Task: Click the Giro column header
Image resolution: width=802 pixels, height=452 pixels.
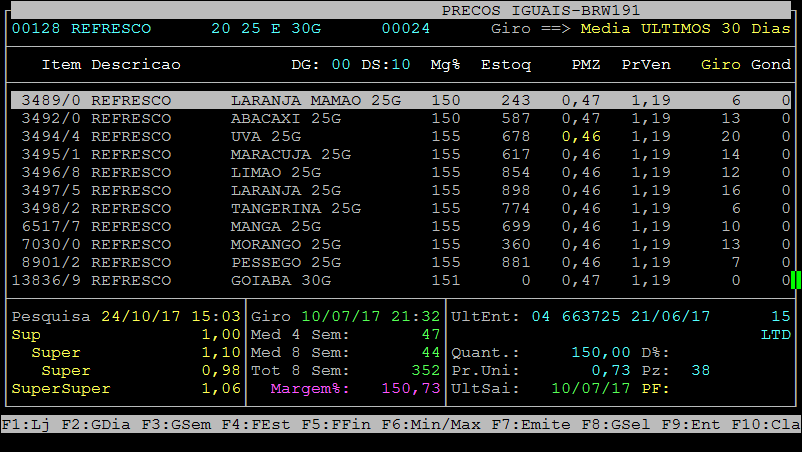Action: pyautogui.click(x=720, y=65)
